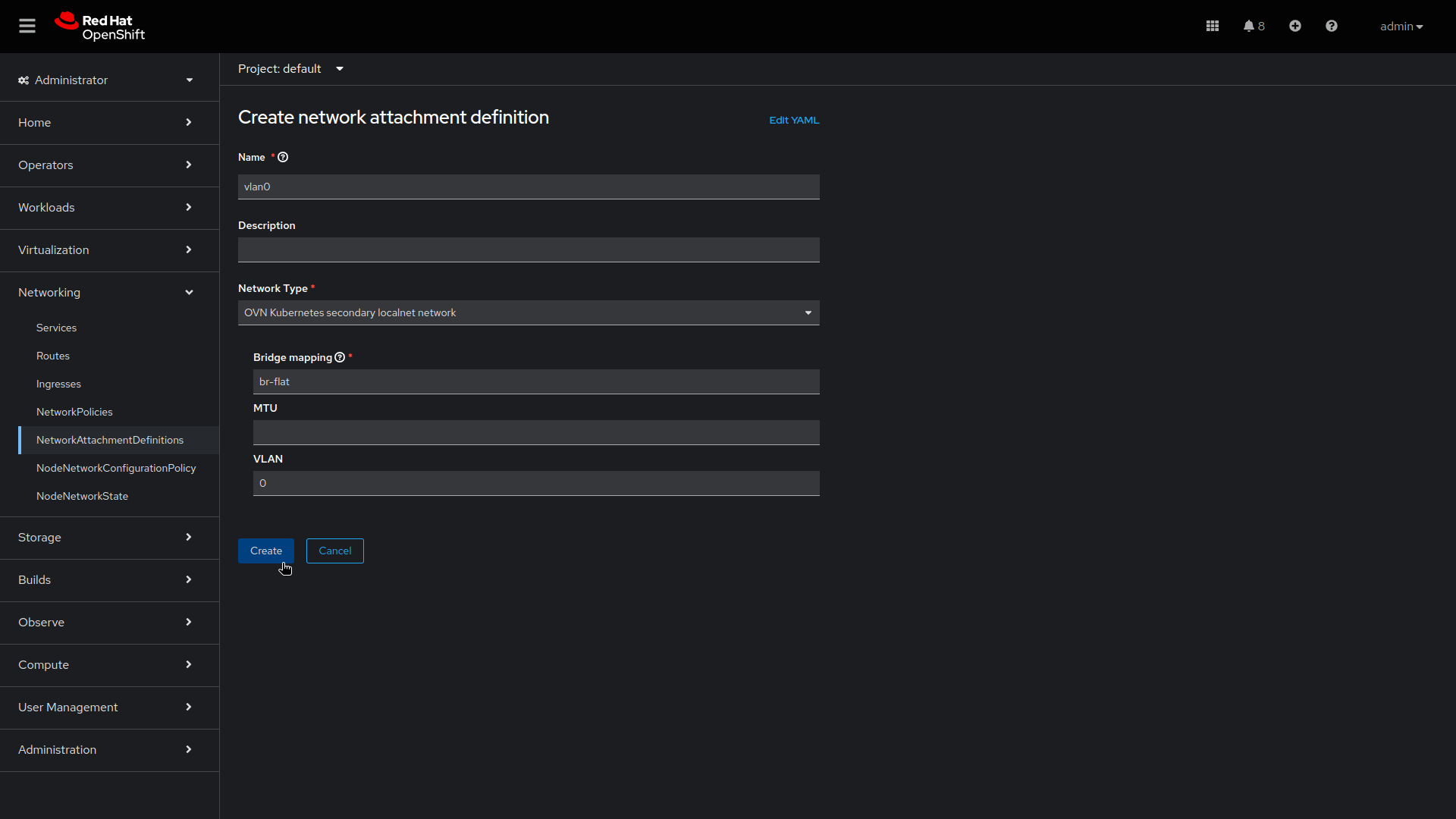1456x819 pixels.
Task: Open the Services page
Action: tap(56, 328)
